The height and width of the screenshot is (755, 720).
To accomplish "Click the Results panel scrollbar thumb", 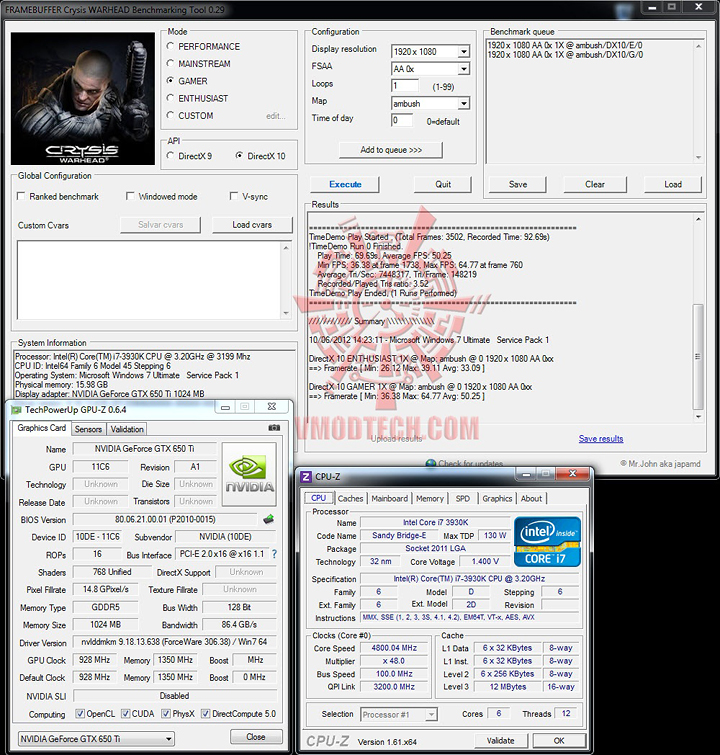I will pyautogui.click(x=697, y=356).
